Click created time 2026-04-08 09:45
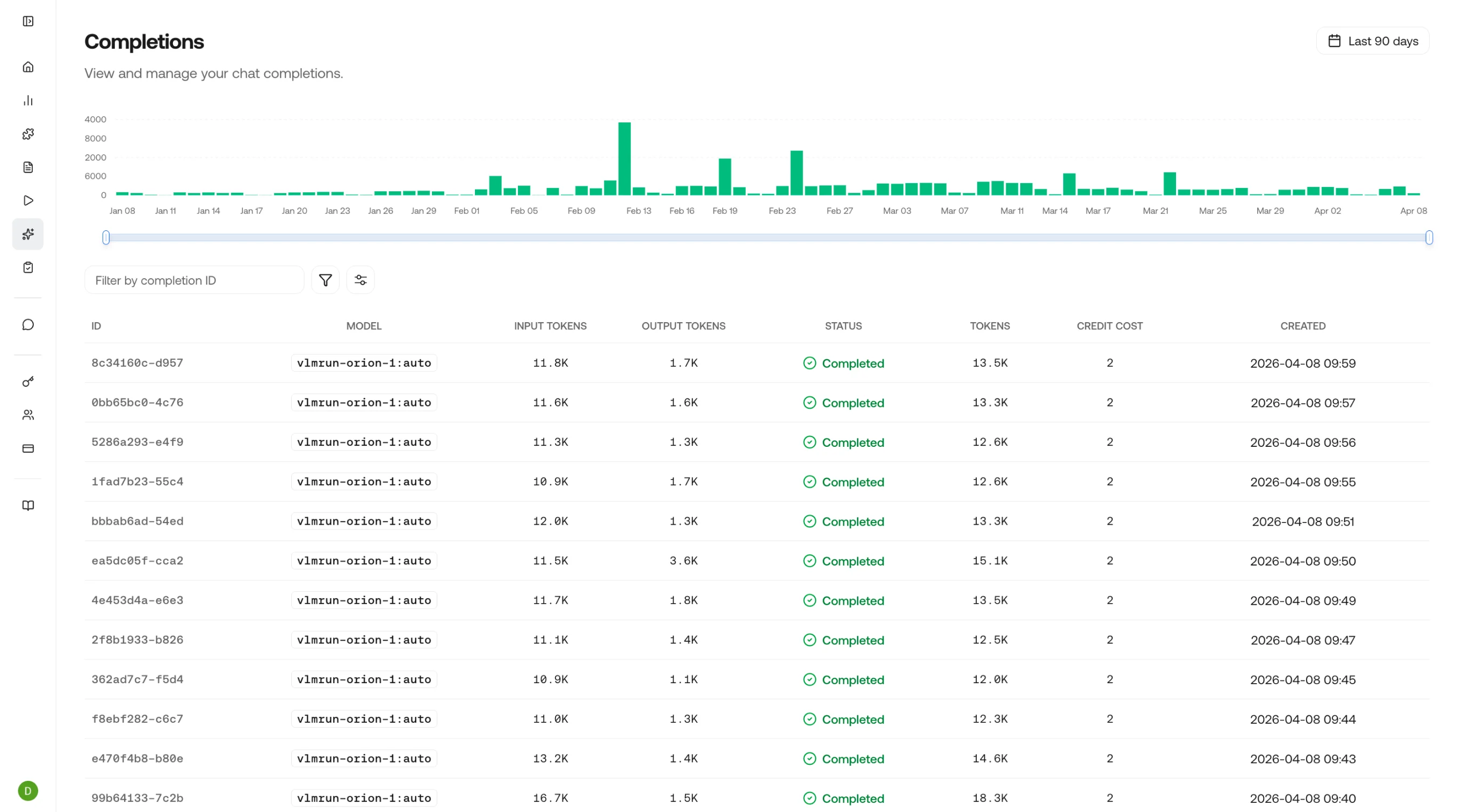This screenshot has width=1457, height=812. [1303, 680]
